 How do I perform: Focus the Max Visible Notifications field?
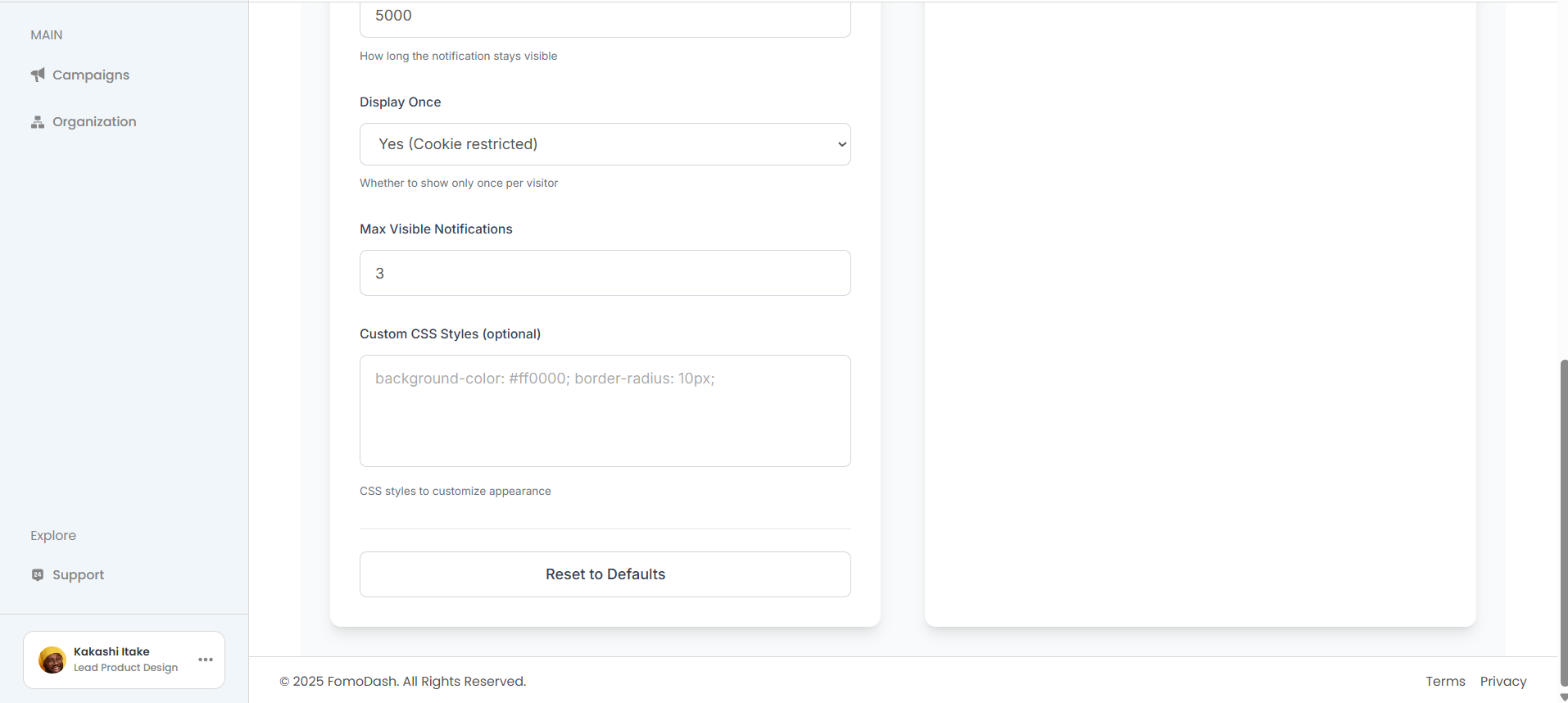click(x=605, y=273)
